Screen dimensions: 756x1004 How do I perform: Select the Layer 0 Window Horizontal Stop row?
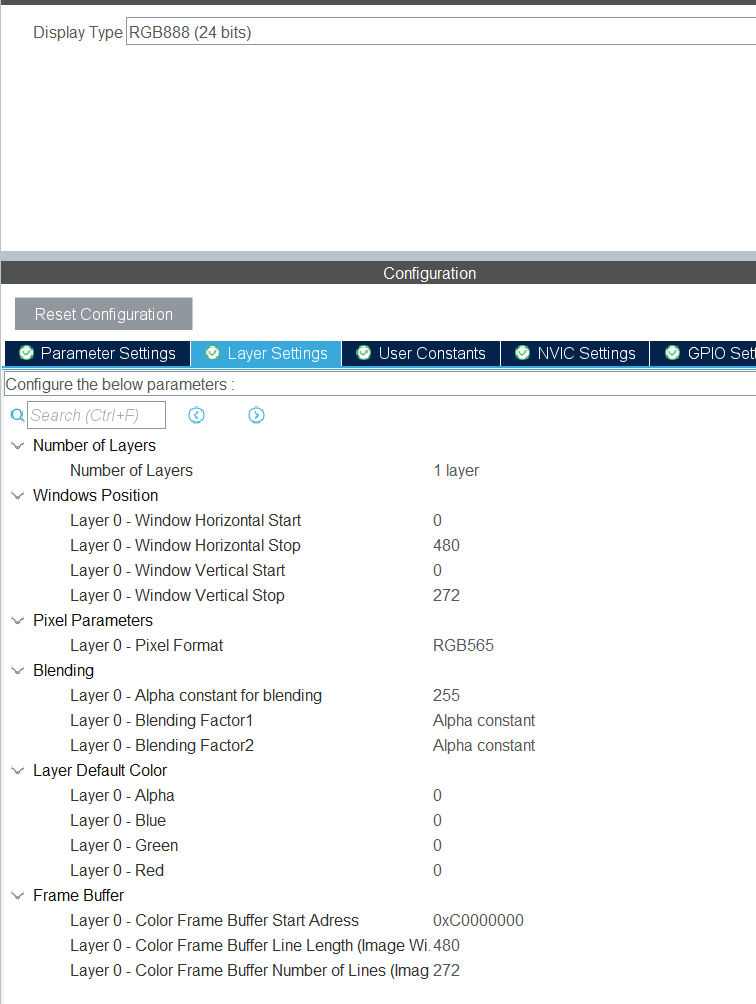185,546
